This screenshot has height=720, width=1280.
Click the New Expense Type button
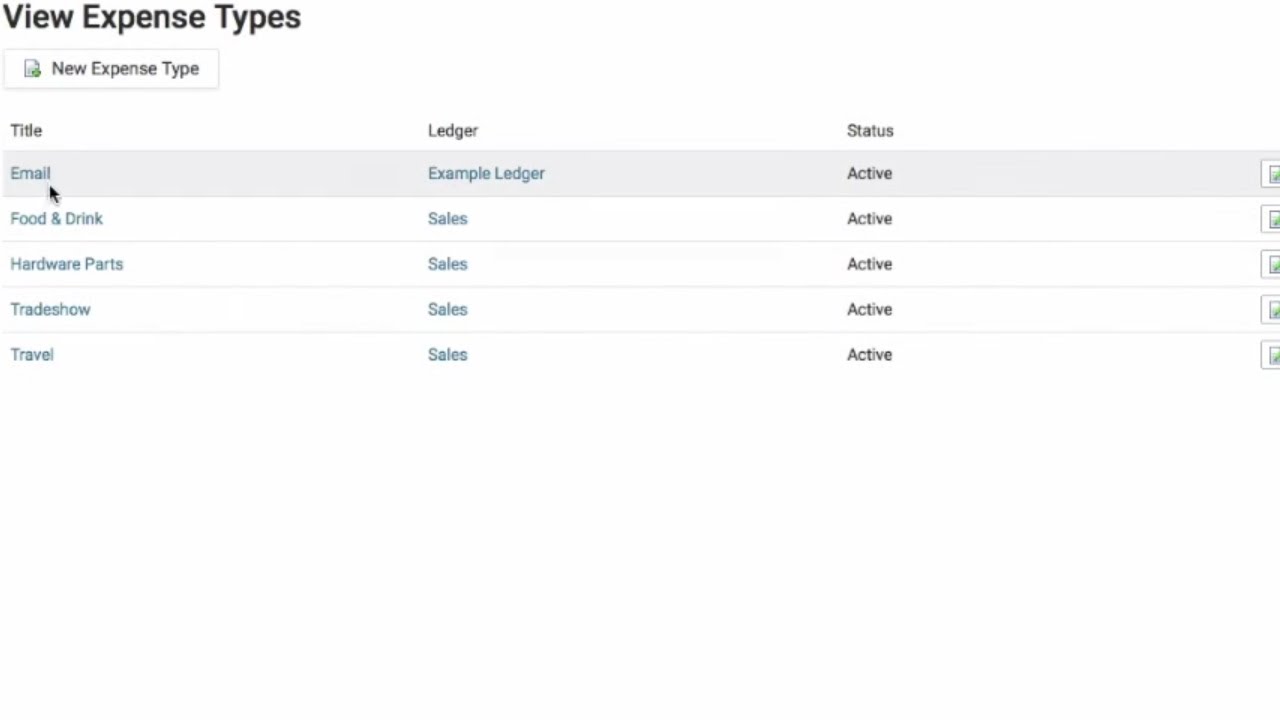(x=110, y=69)
